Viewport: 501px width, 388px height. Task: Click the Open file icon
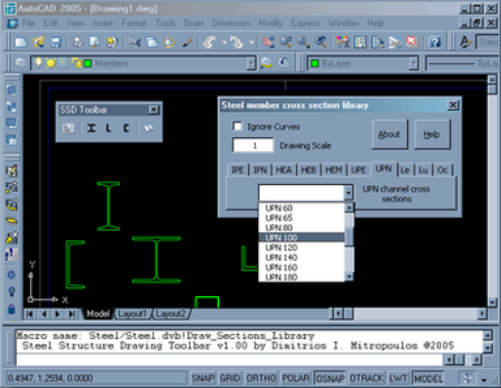click(38, 42)
